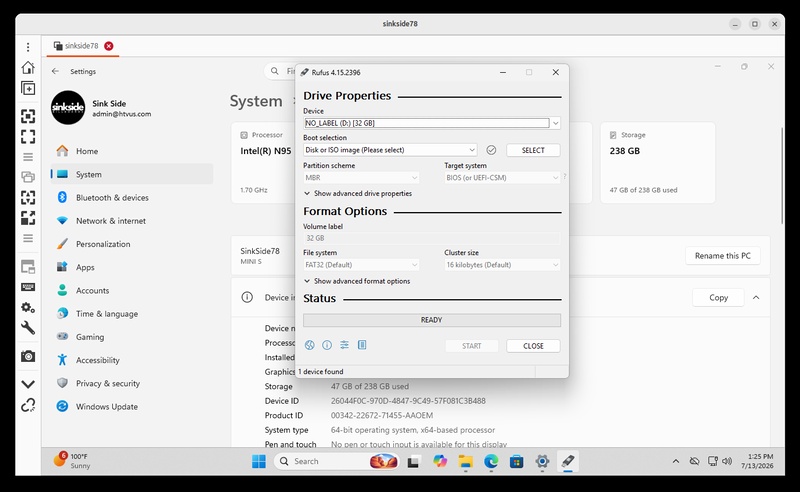Open Accessibility settings

(132, 360)
